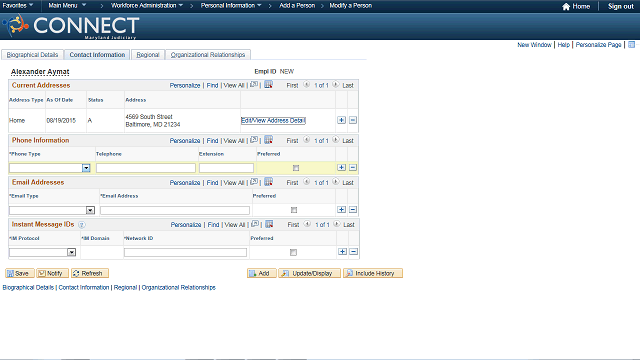Download Email Addresses grid icon
640x360 pixels.
268,182
